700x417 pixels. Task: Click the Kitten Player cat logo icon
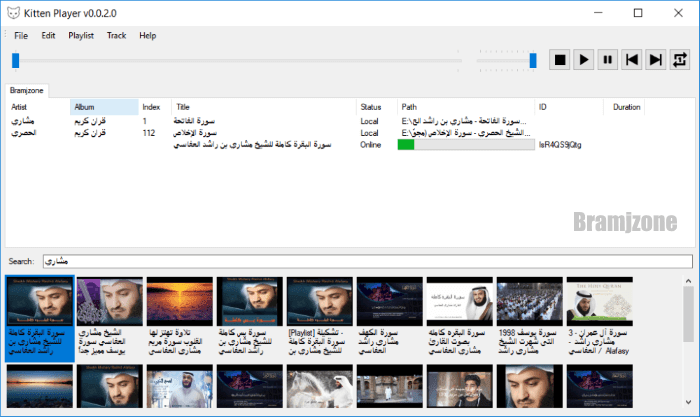[13, 13]
